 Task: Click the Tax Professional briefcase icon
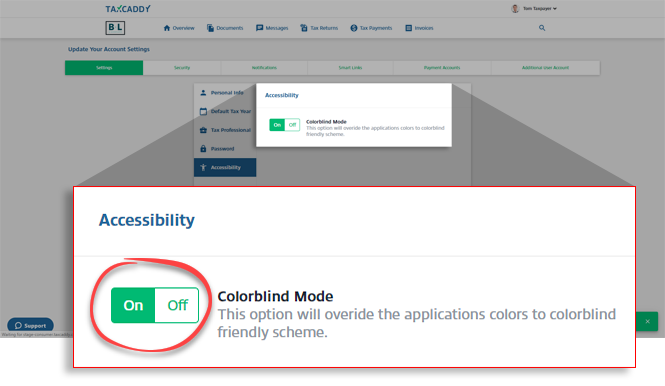click(x=203, y=130)
